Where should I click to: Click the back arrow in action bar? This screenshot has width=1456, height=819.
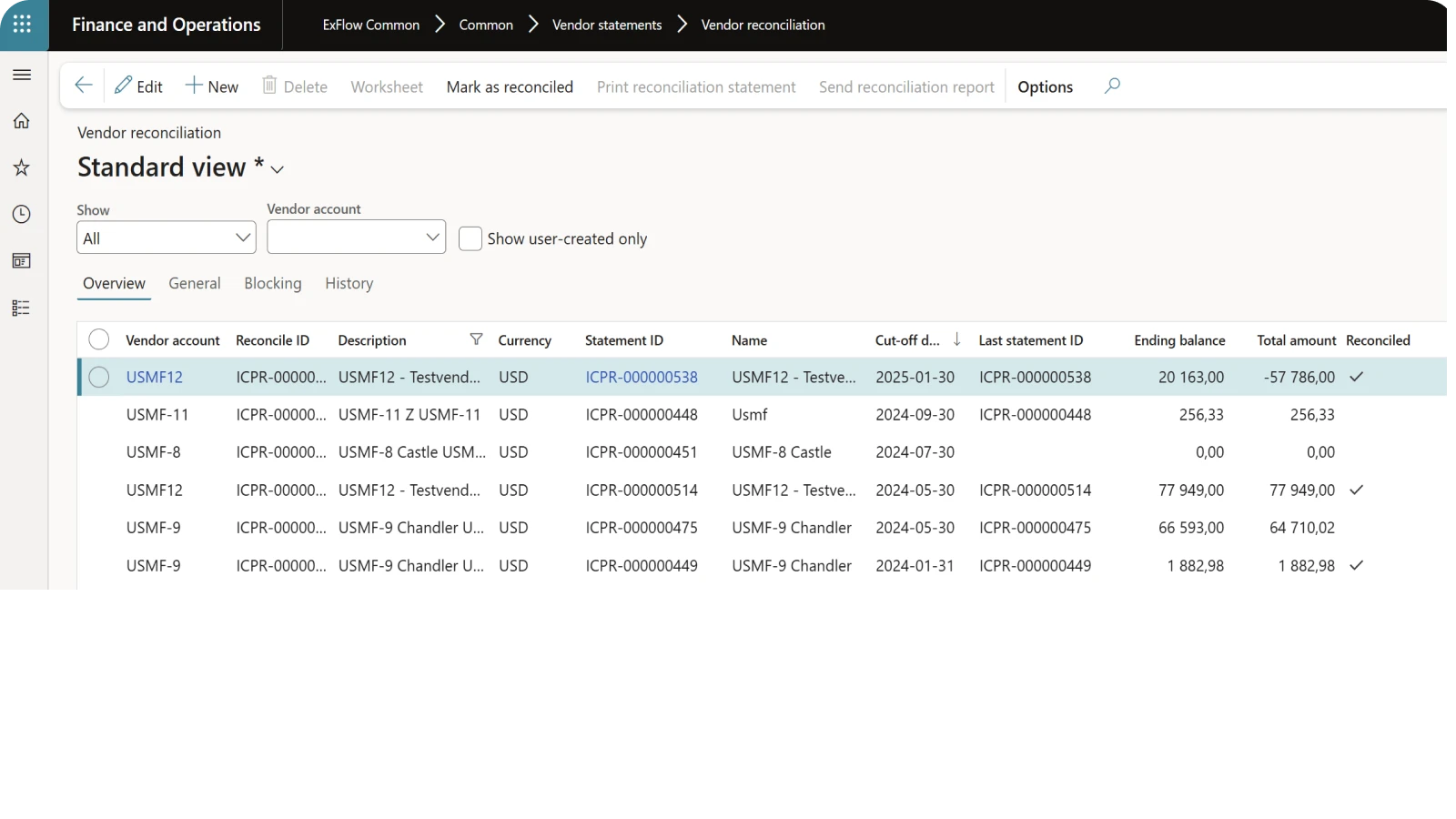[84, 86]
